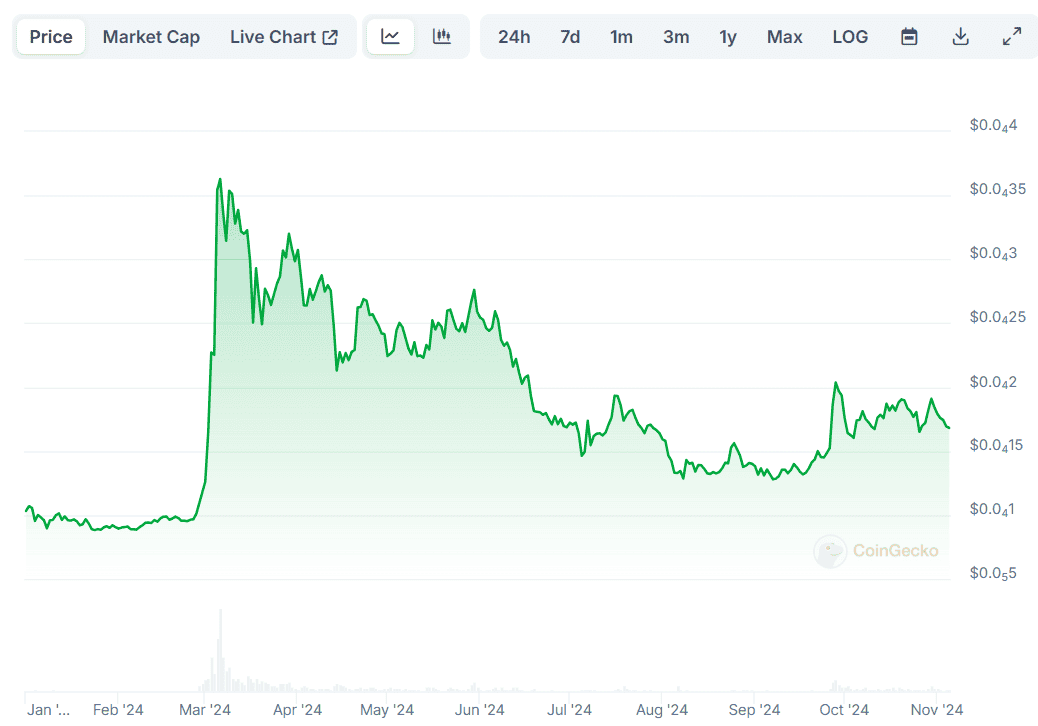Click the tallest volume bar in March
Image resolution: width=1038 pixels, height=726 pixels.
pos(220,651)
